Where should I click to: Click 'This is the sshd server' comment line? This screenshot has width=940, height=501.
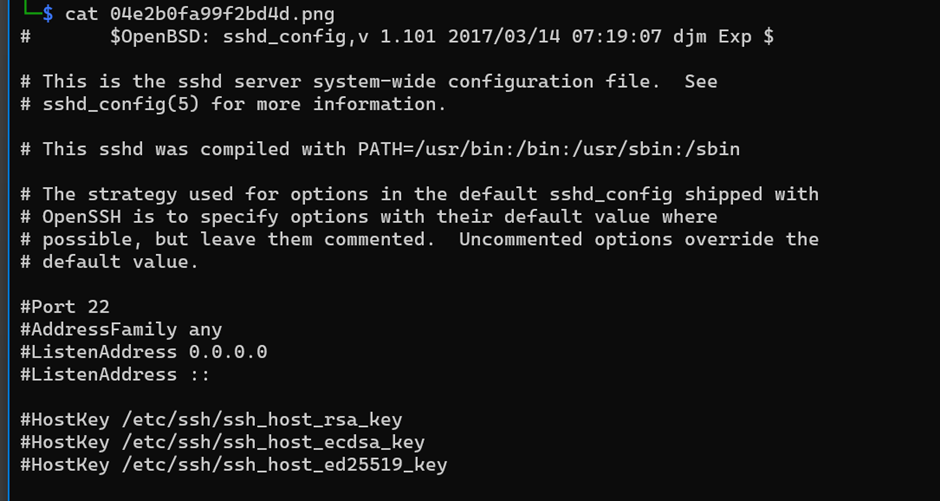coord(369,82)
